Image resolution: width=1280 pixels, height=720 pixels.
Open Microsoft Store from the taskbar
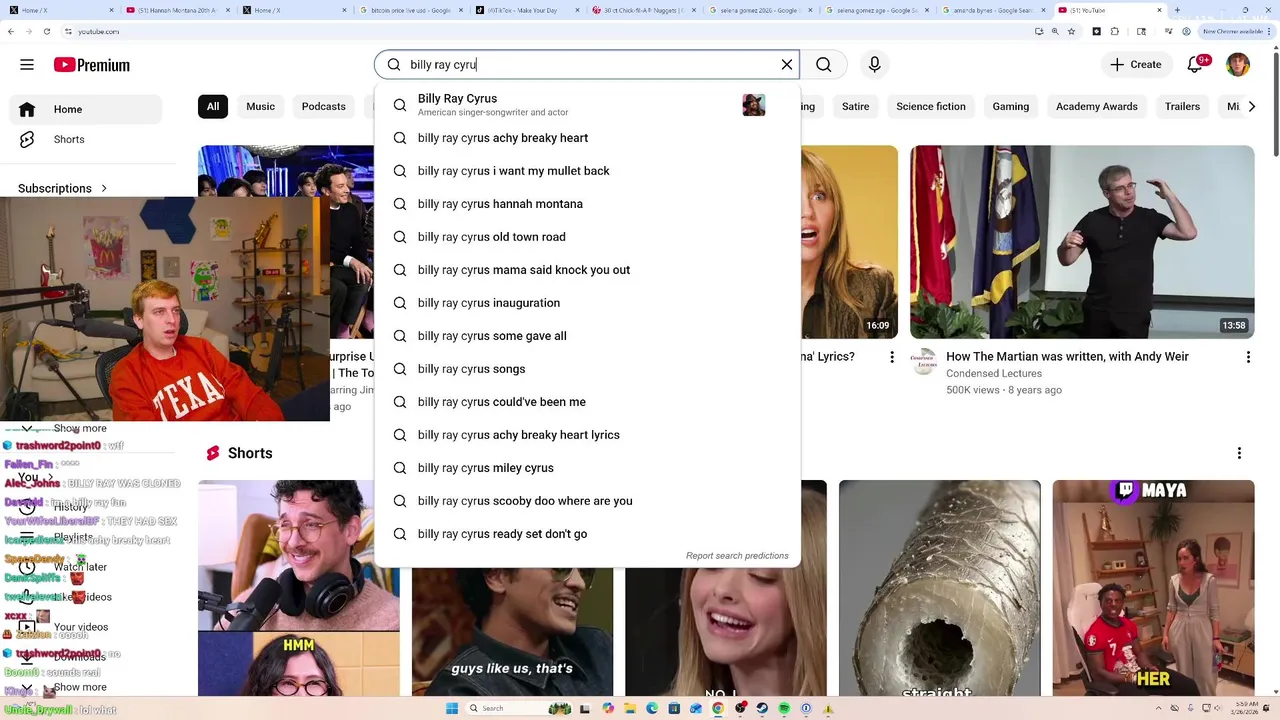(674, 708)
